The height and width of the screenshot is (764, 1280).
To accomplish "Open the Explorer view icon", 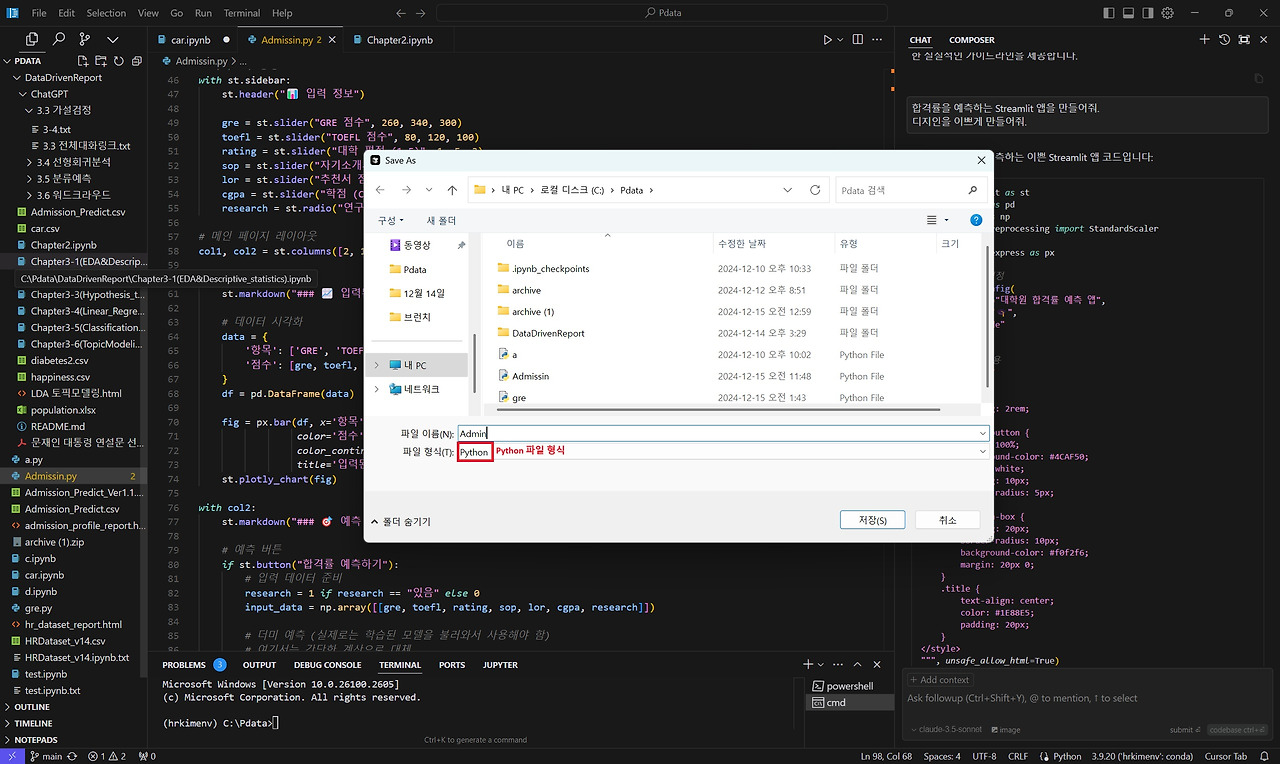I will pos(32,39).
